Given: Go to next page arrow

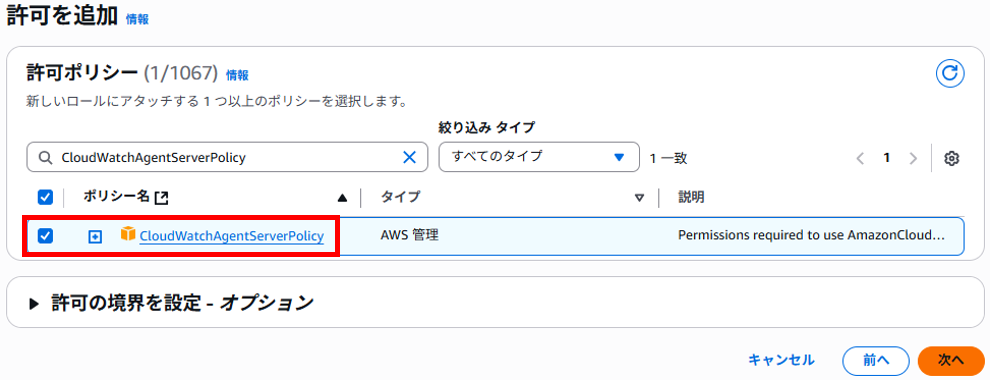Looking at the screenshot, I should [912, 158].
